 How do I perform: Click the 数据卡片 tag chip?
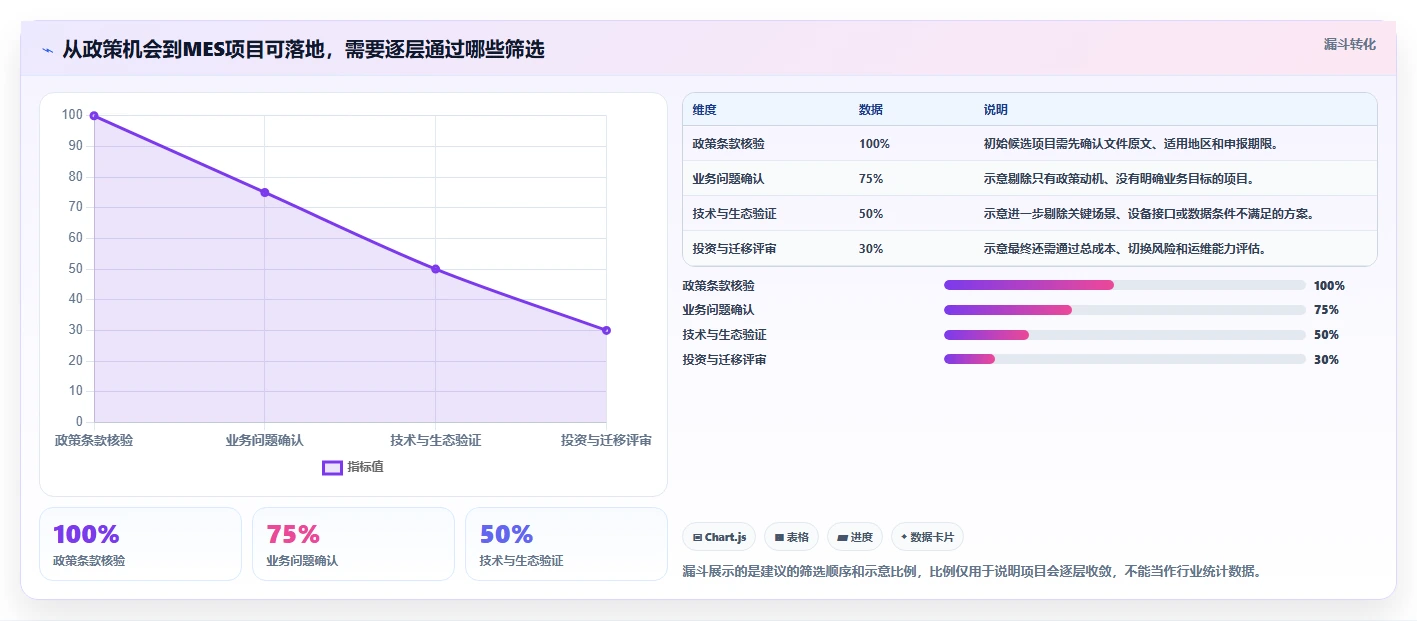click(927, 537)
